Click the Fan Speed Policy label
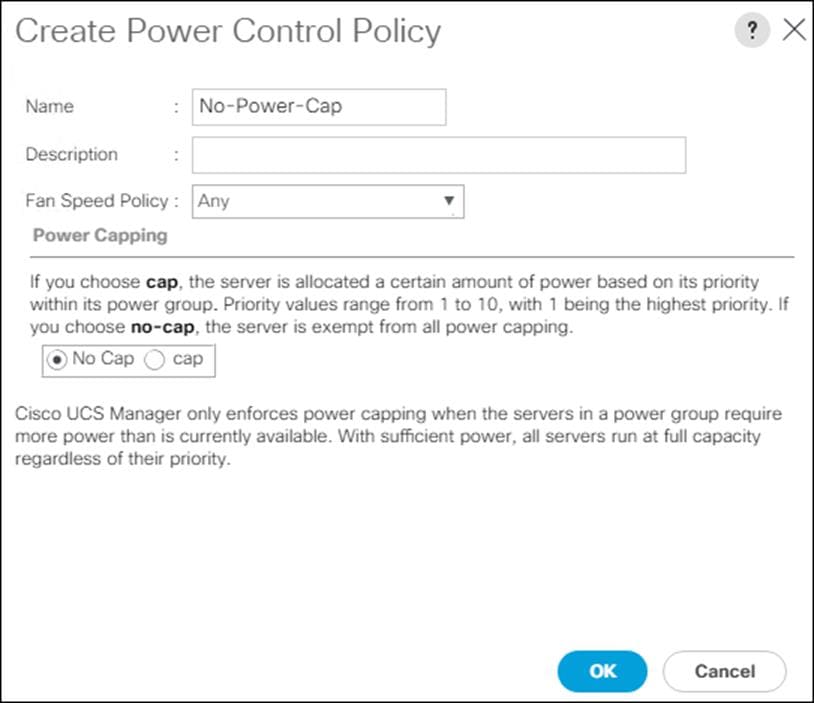 pyautogui.click(x=96, y=200)
